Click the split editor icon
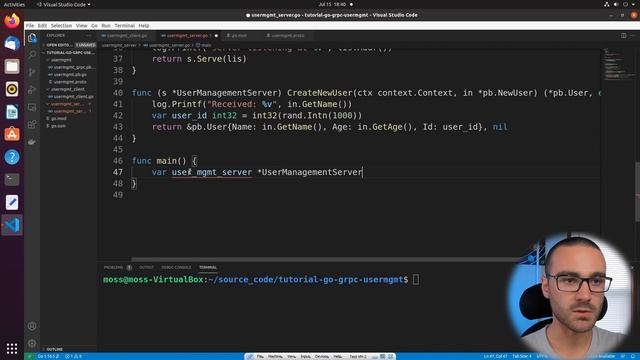Viewport: 640px width, 360px height. point(624,36)
